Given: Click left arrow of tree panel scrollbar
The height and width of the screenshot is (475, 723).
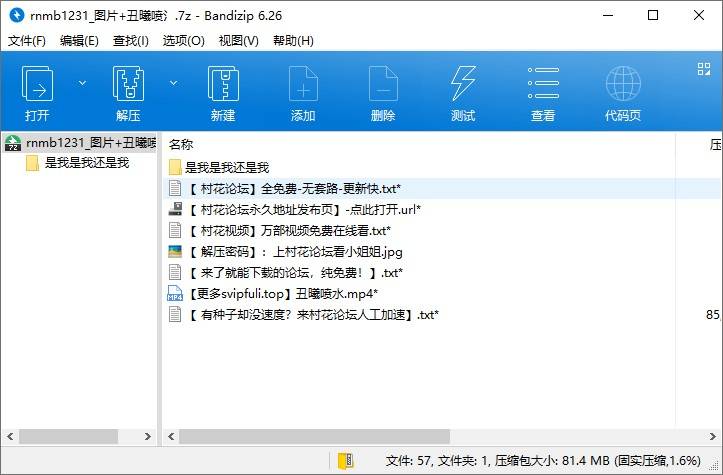Looking at the screenshot, I should click(10, 436).
